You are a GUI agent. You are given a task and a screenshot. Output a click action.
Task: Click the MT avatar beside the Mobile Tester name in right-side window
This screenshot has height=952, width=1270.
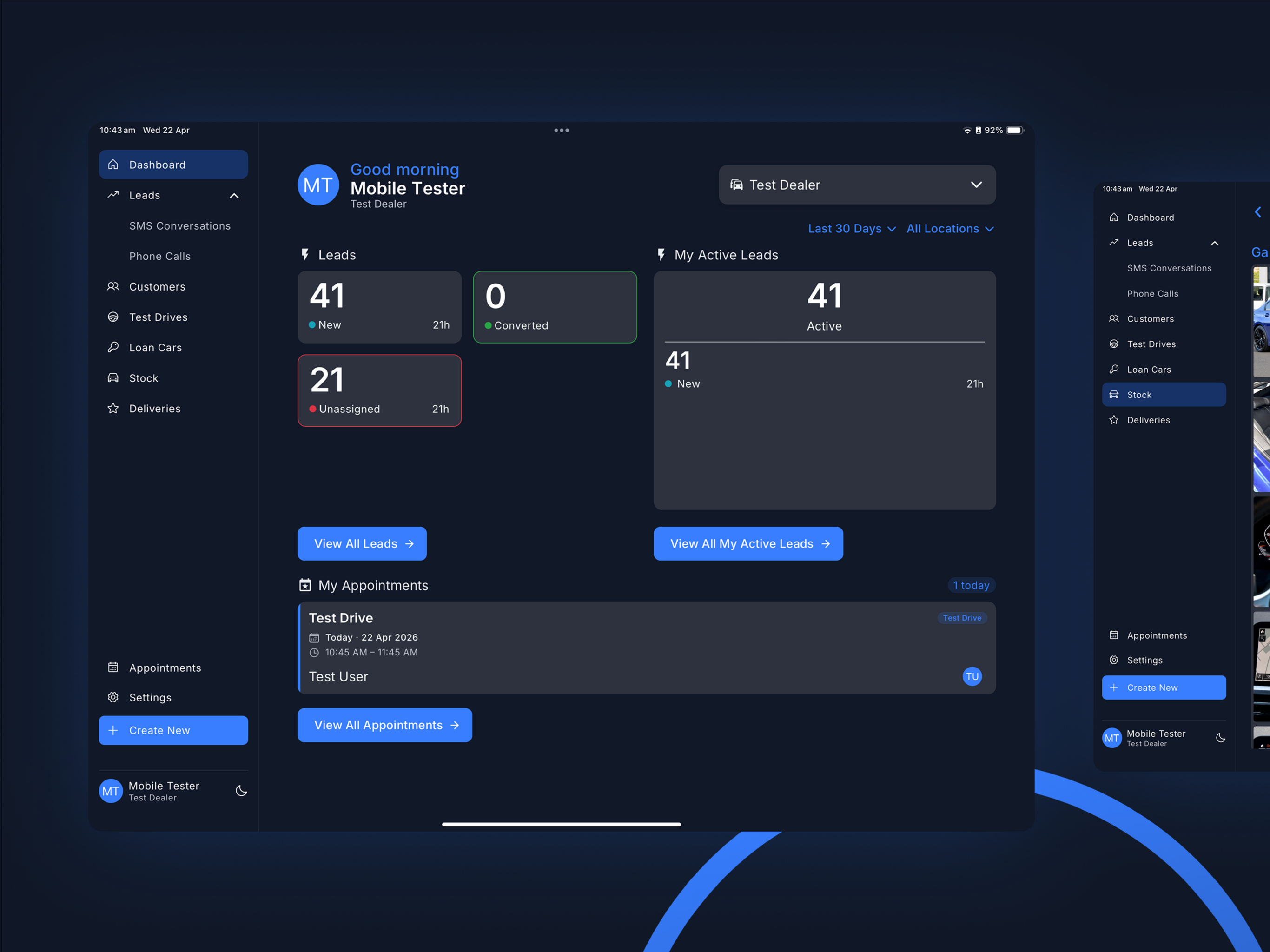1112,738
